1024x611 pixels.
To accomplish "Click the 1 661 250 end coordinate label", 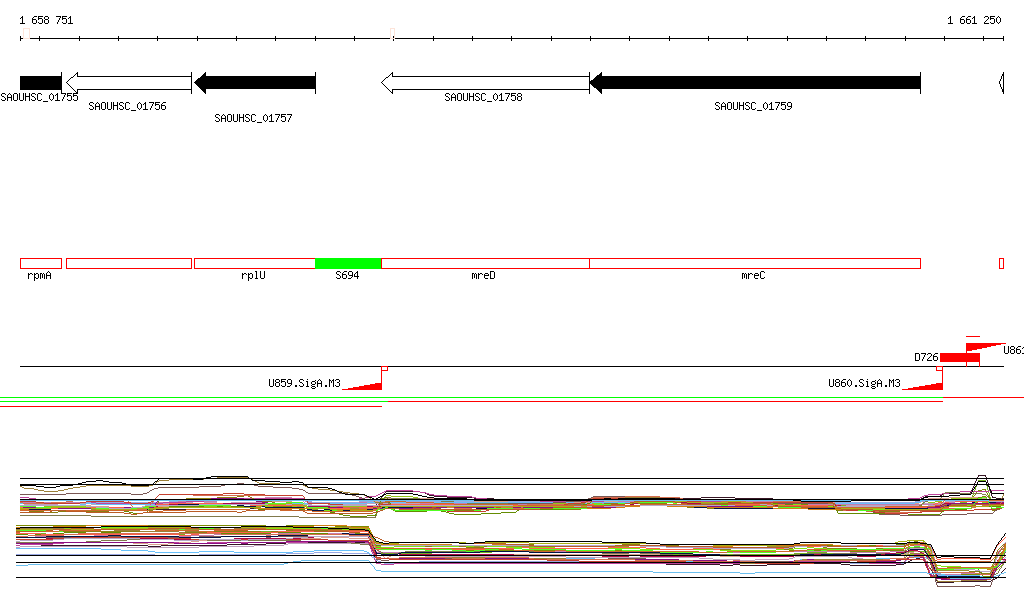I will tap(974, 20).
